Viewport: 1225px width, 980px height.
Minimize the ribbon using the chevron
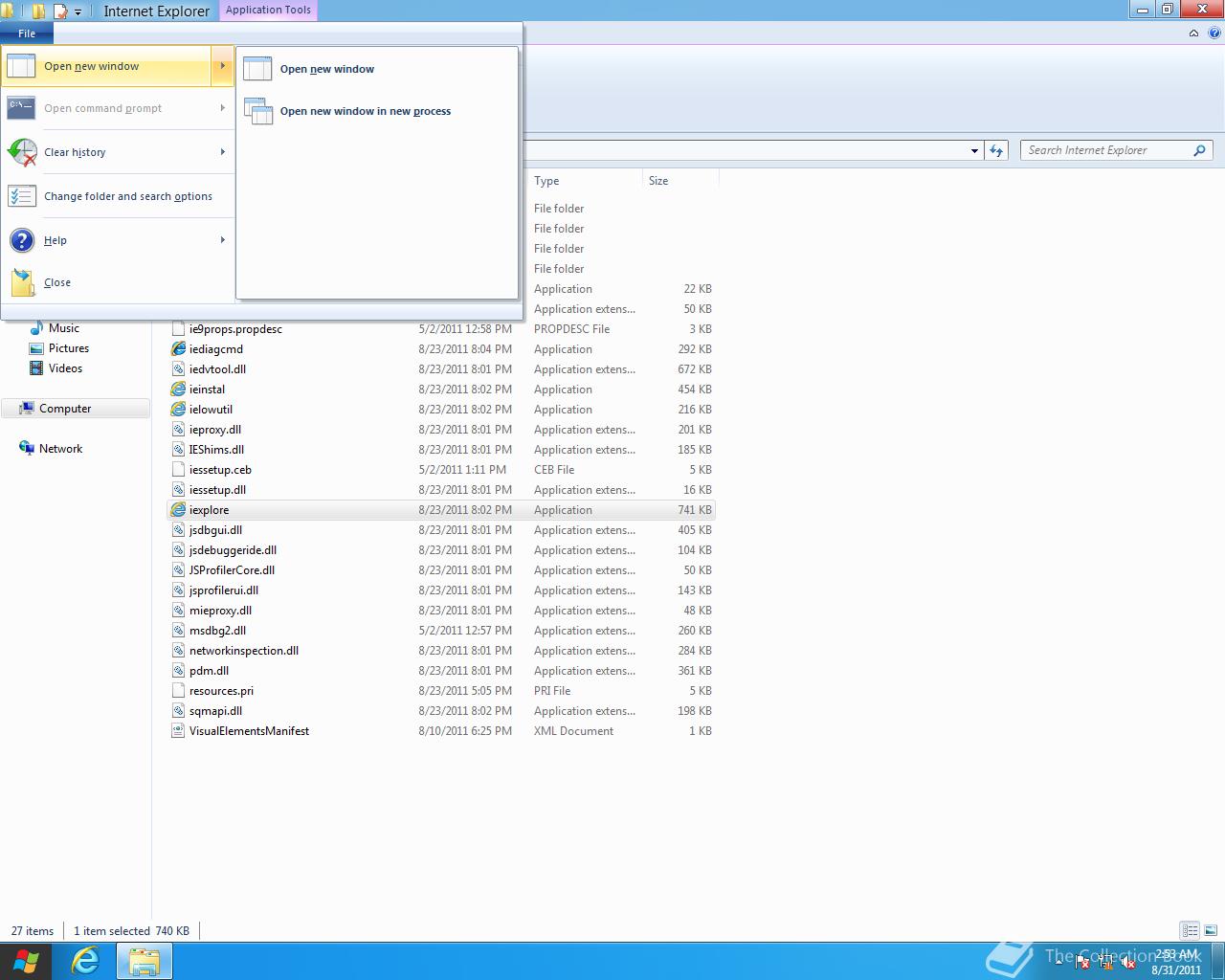(x=1193, y=33)
